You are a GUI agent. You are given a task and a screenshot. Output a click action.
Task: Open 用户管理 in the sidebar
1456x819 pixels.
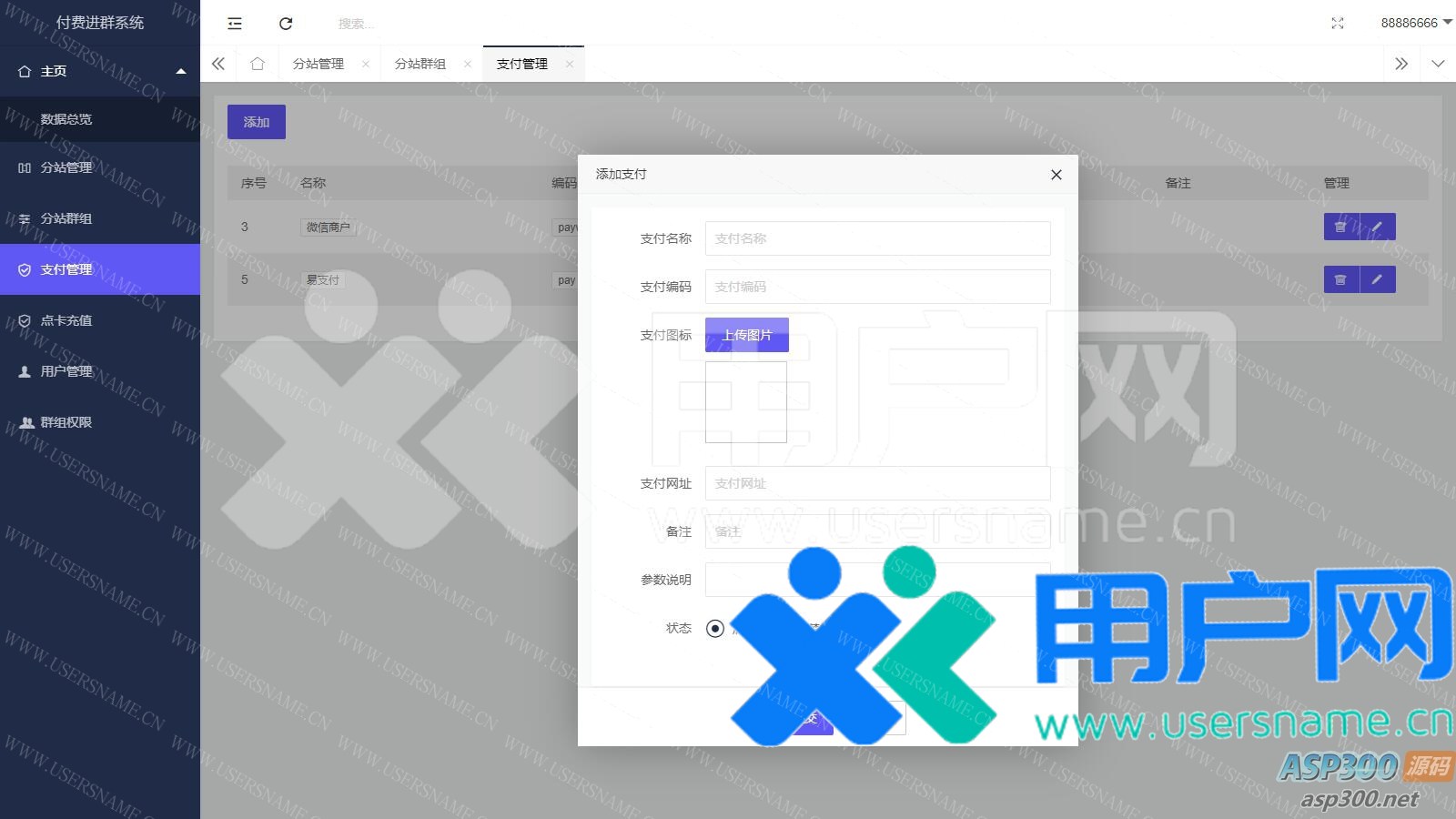100,371
